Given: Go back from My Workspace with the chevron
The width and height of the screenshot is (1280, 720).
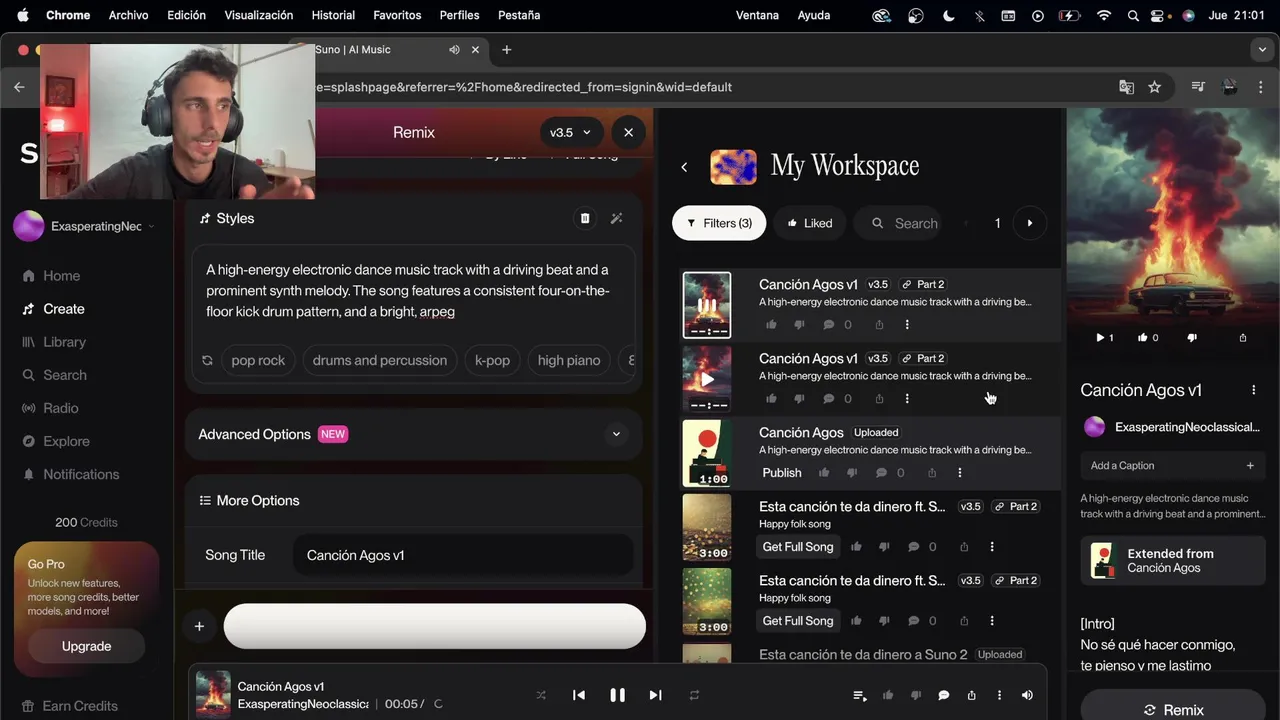Looking at the screenshot, I should pos(684,167).
